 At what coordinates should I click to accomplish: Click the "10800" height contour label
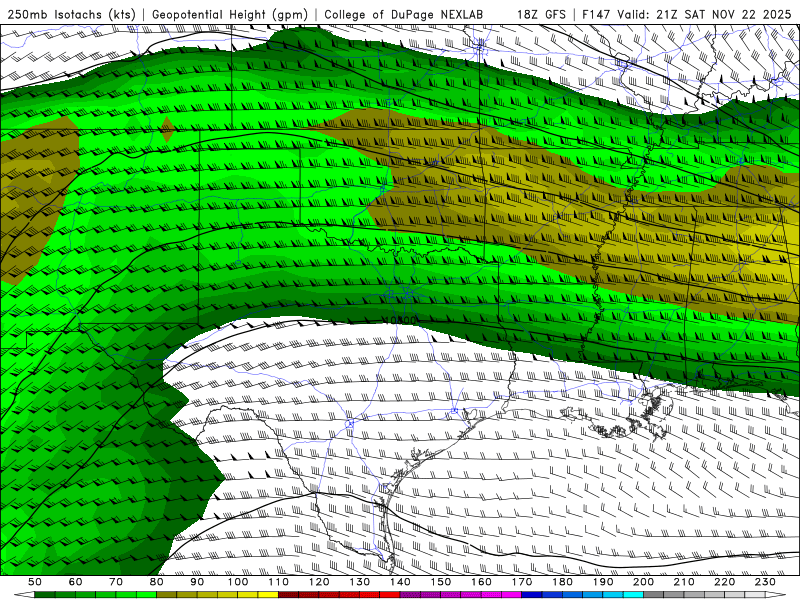point(401,320)
